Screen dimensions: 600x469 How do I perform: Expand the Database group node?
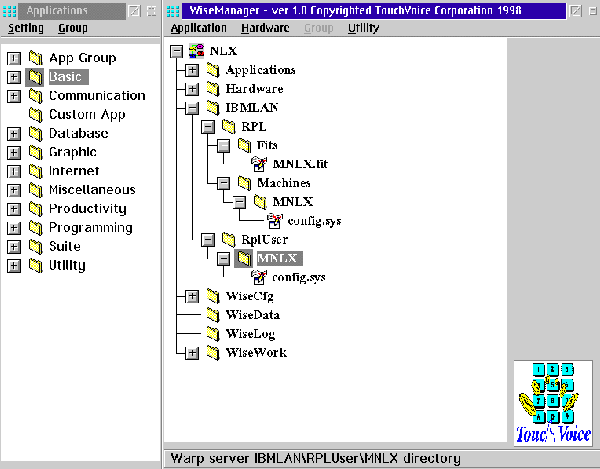[x=14, y=134]
